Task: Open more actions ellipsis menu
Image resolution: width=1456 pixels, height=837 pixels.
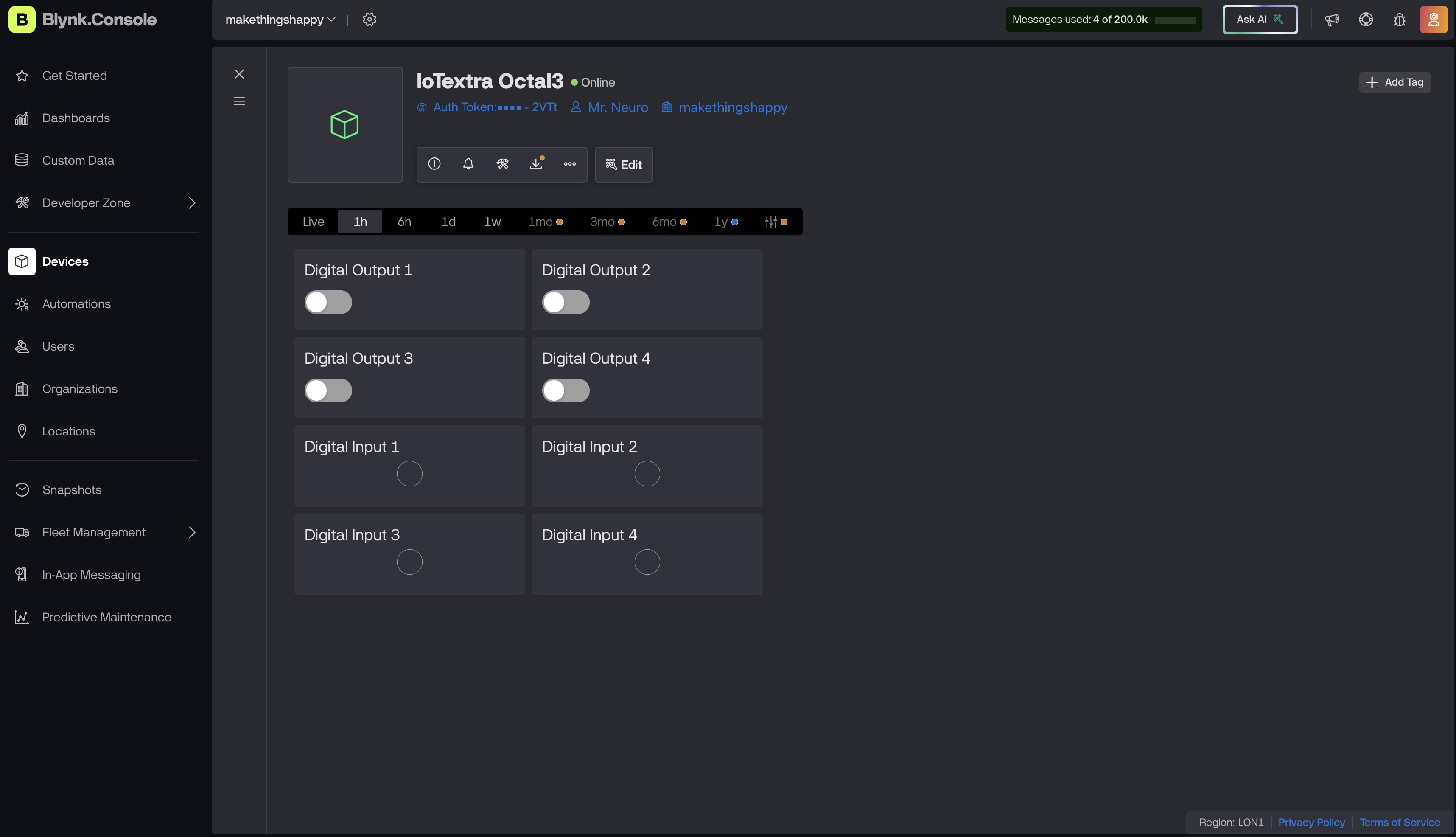Action: pyautogui.click(x=570, y=164)
